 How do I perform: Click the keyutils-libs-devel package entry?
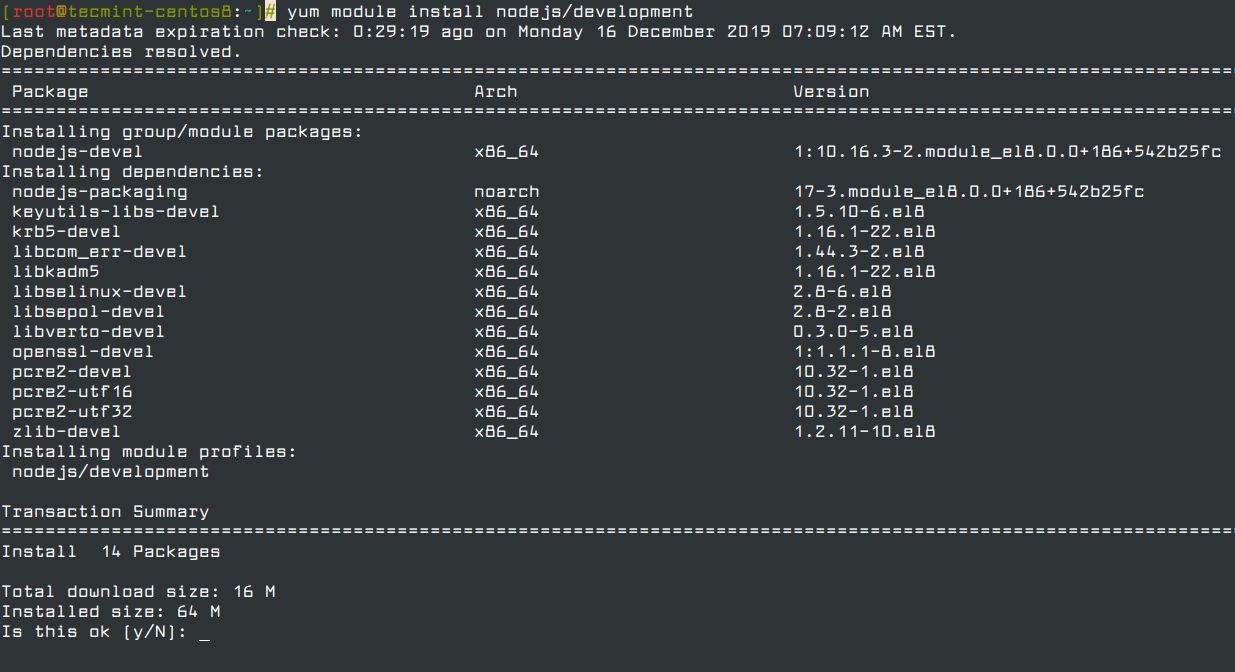click(x=115, y=212)
